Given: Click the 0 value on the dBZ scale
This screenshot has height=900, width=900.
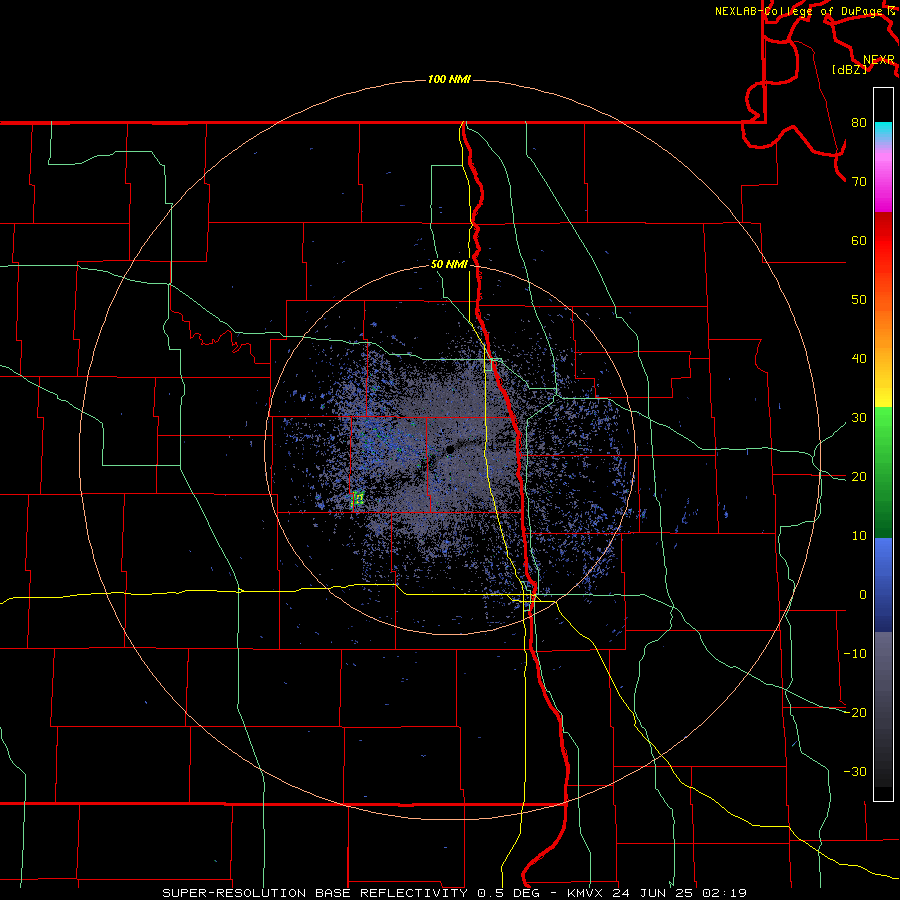Looking at the screenshot, I should [x=863, y=595].
